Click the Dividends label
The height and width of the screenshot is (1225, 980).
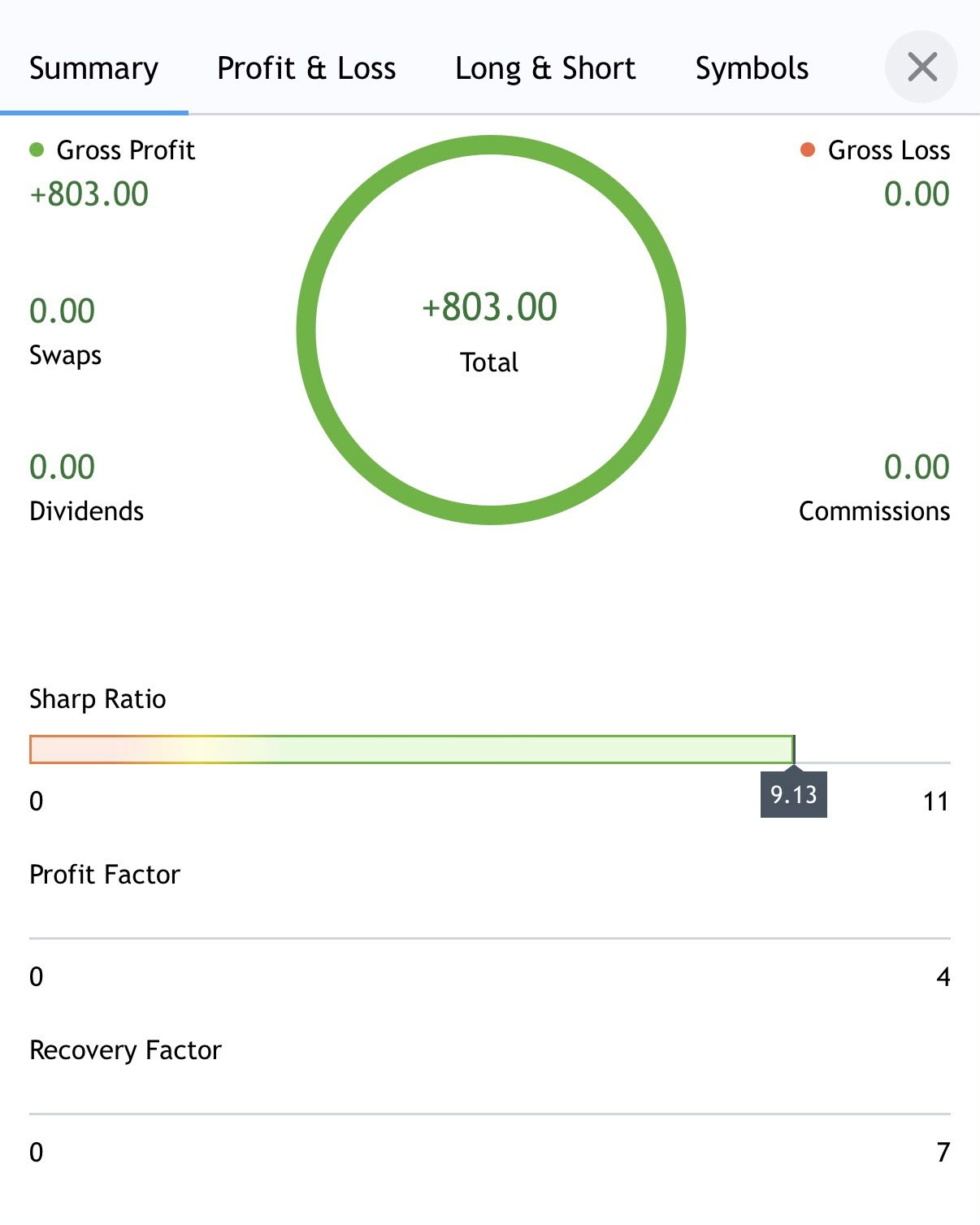(x=87, y=511)
